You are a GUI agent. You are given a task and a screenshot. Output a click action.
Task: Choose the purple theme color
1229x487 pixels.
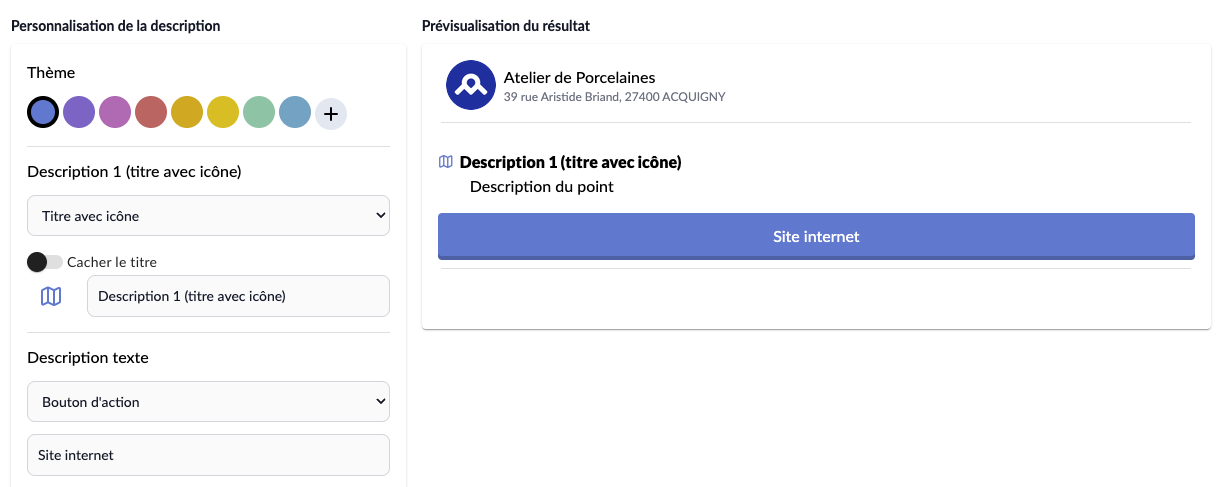coord(79,113)
